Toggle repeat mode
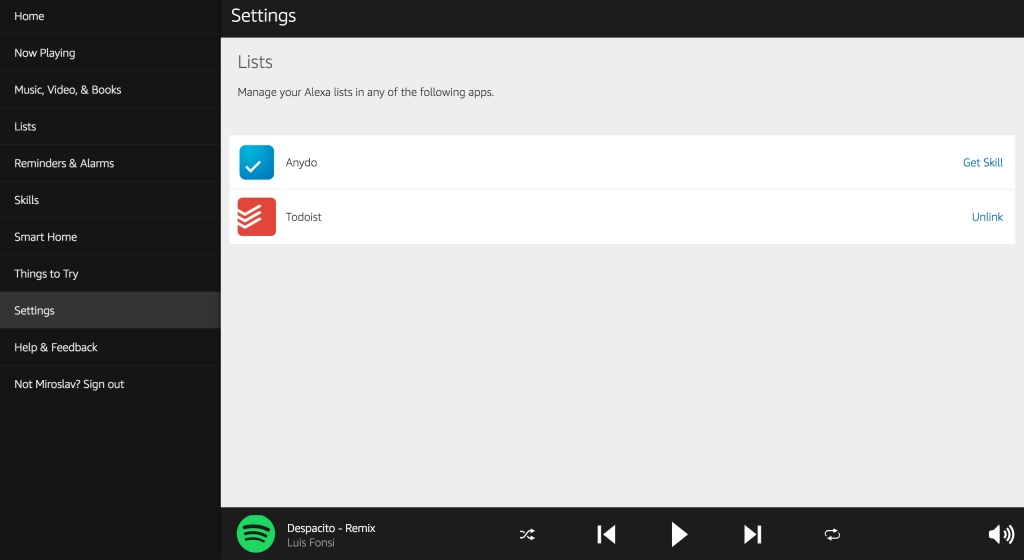The height and width of the screenshot is (560, 1024). point(832,535)
